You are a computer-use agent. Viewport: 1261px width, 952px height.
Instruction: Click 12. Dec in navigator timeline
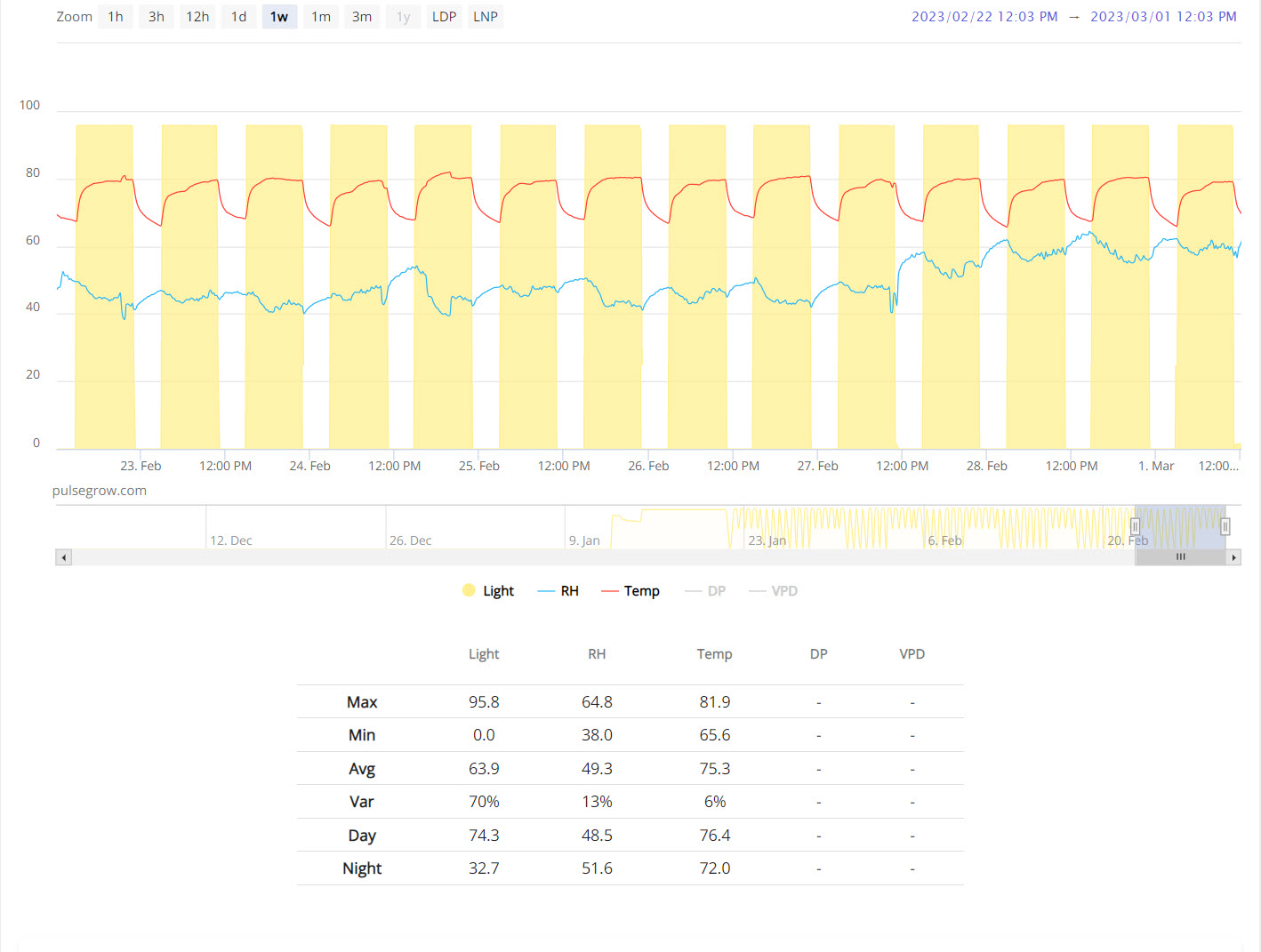(231, 540)
